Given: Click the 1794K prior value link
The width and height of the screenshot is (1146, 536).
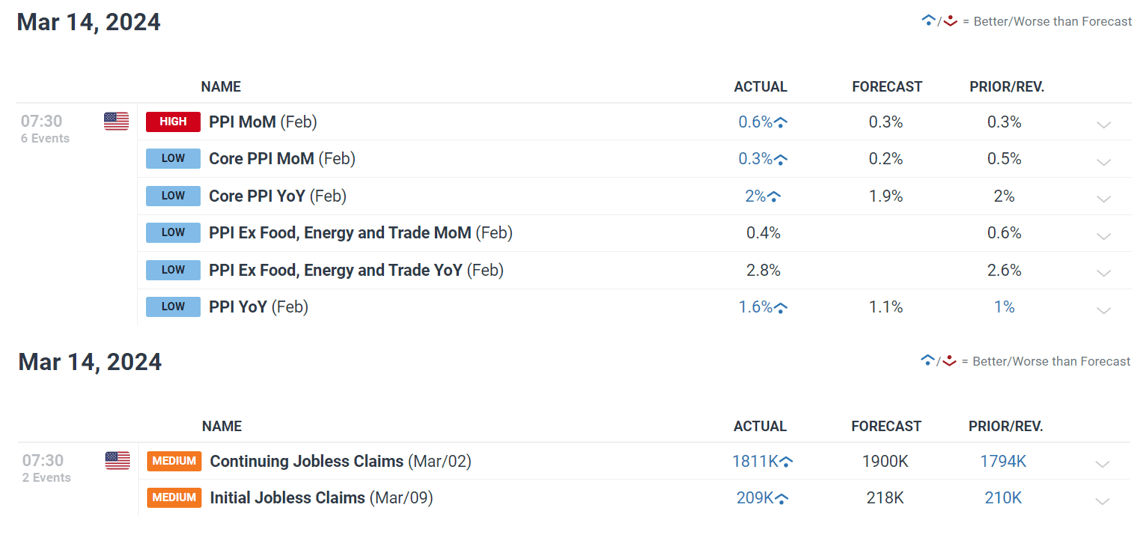Looking at the screenshot, I should pyautogui.click(x=1003, y=461).
